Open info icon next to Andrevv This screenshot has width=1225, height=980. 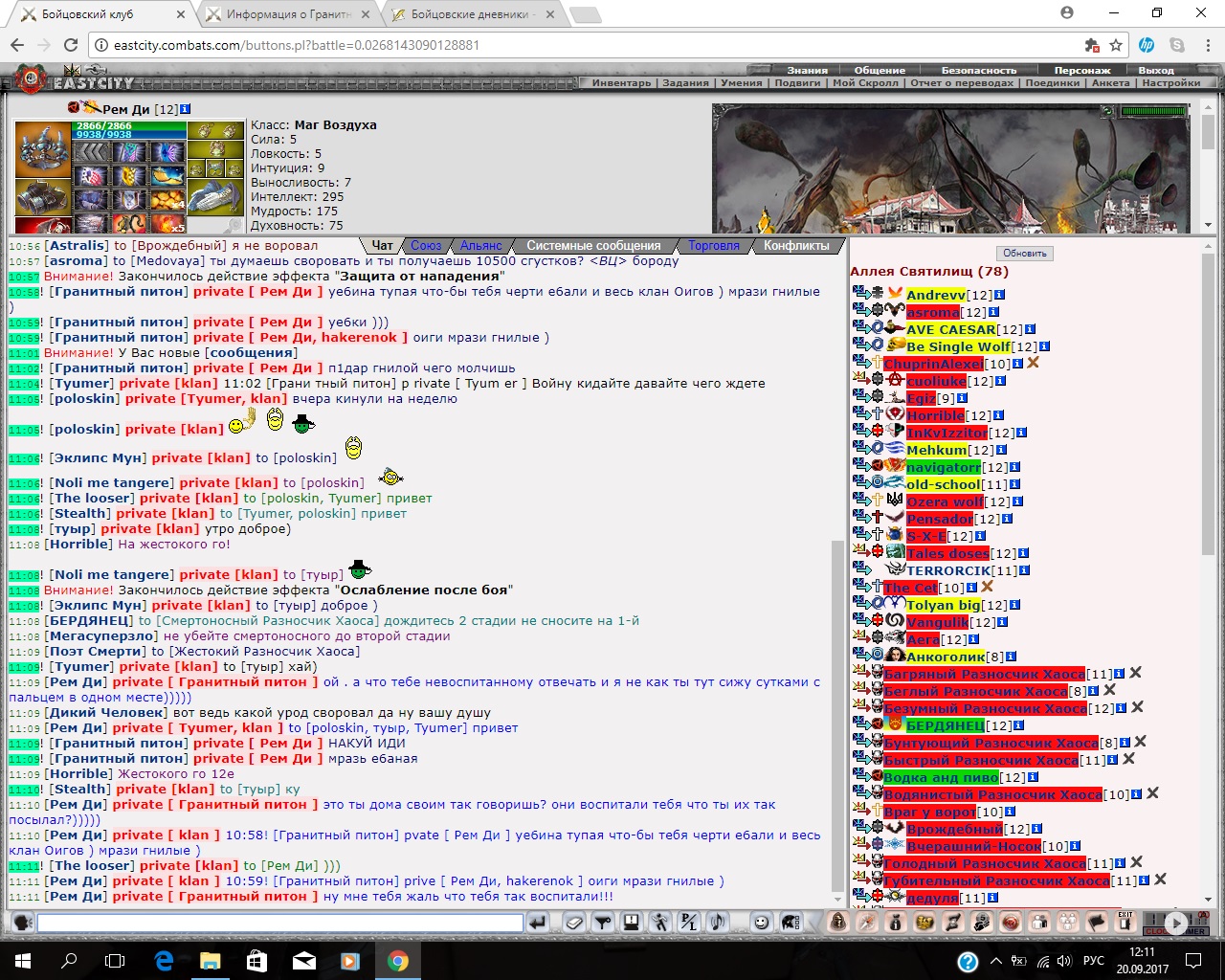pyautogui.click(x=1000, y=295)
